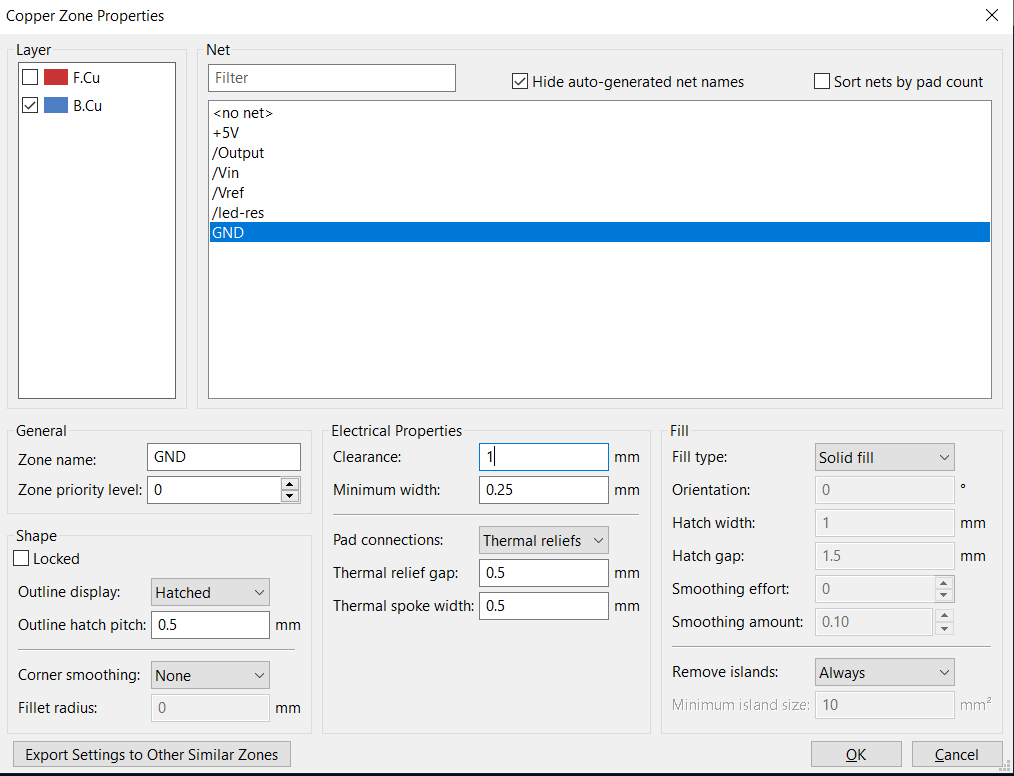Choose the <no net> list entry

click(243, 113)
